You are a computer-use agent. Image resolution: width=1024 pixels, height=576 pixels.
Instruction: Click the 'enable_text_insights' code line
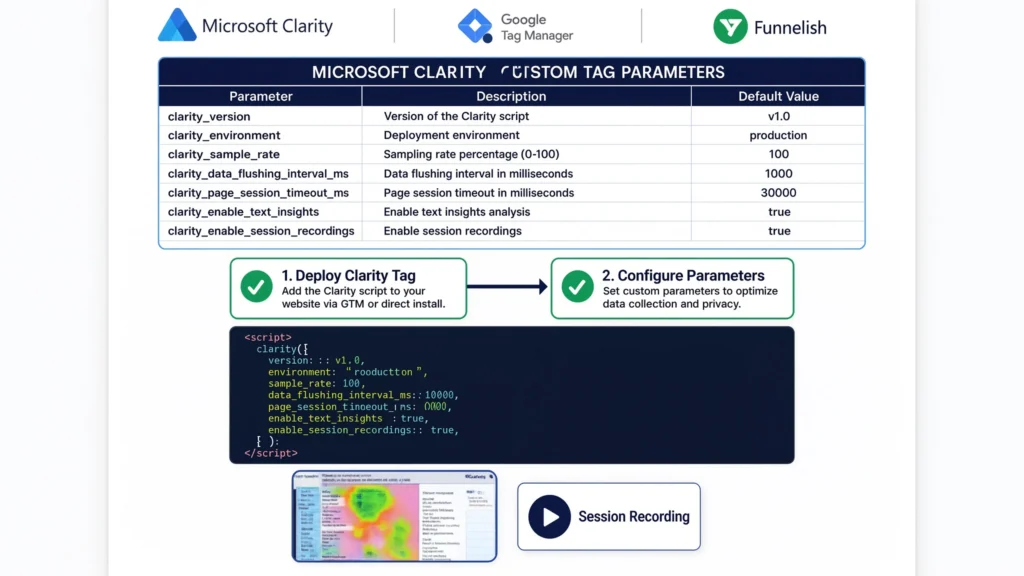[x=349, y=418]
